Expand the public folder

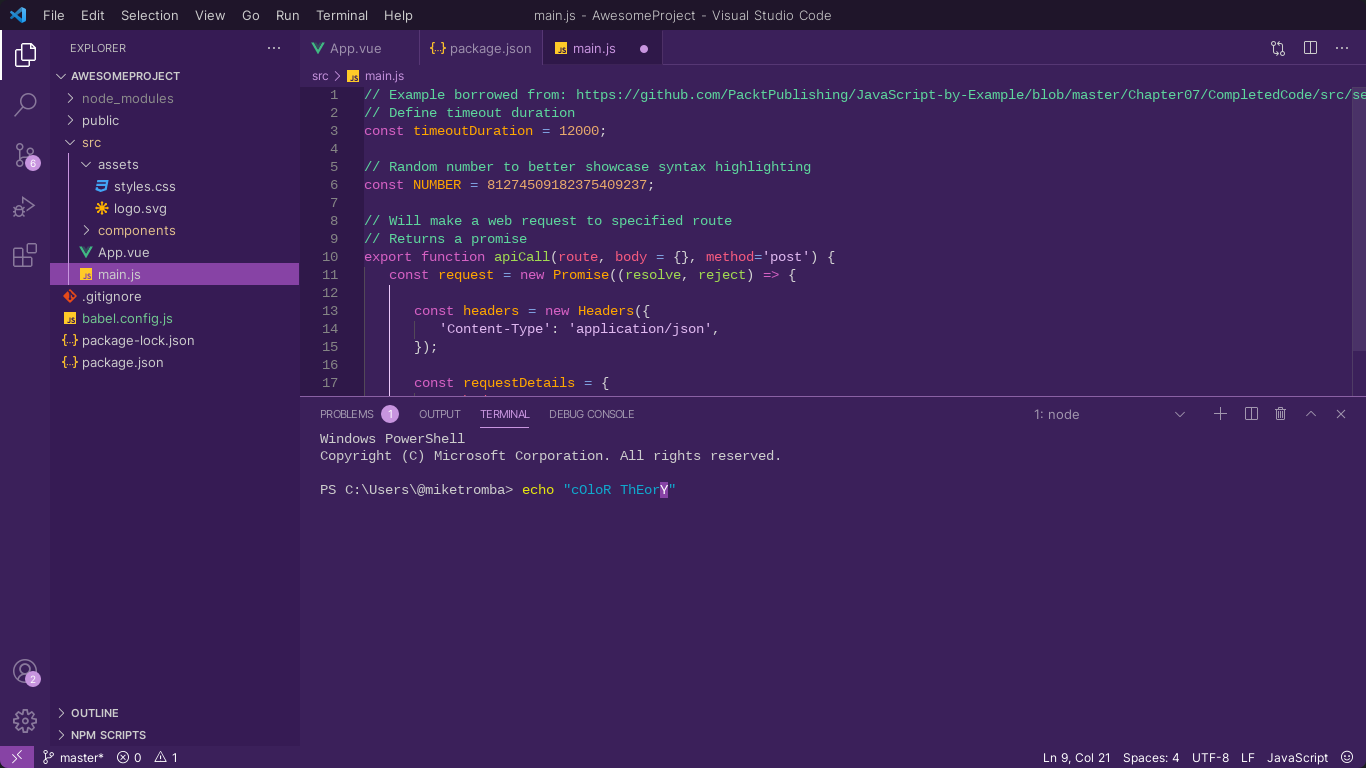(x=100, y=120)
